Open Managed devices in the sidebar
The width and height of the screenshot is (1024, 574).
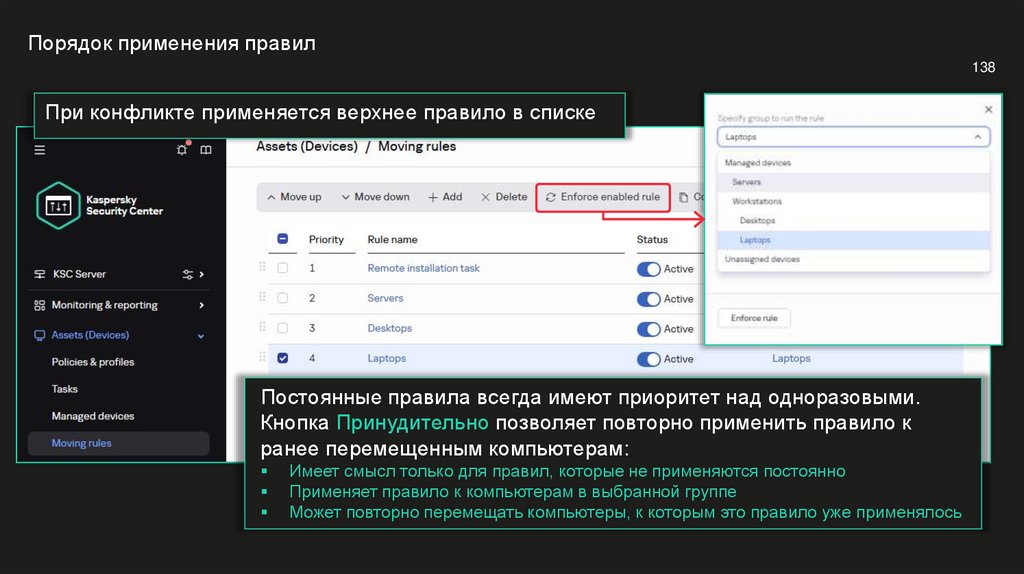93,416
